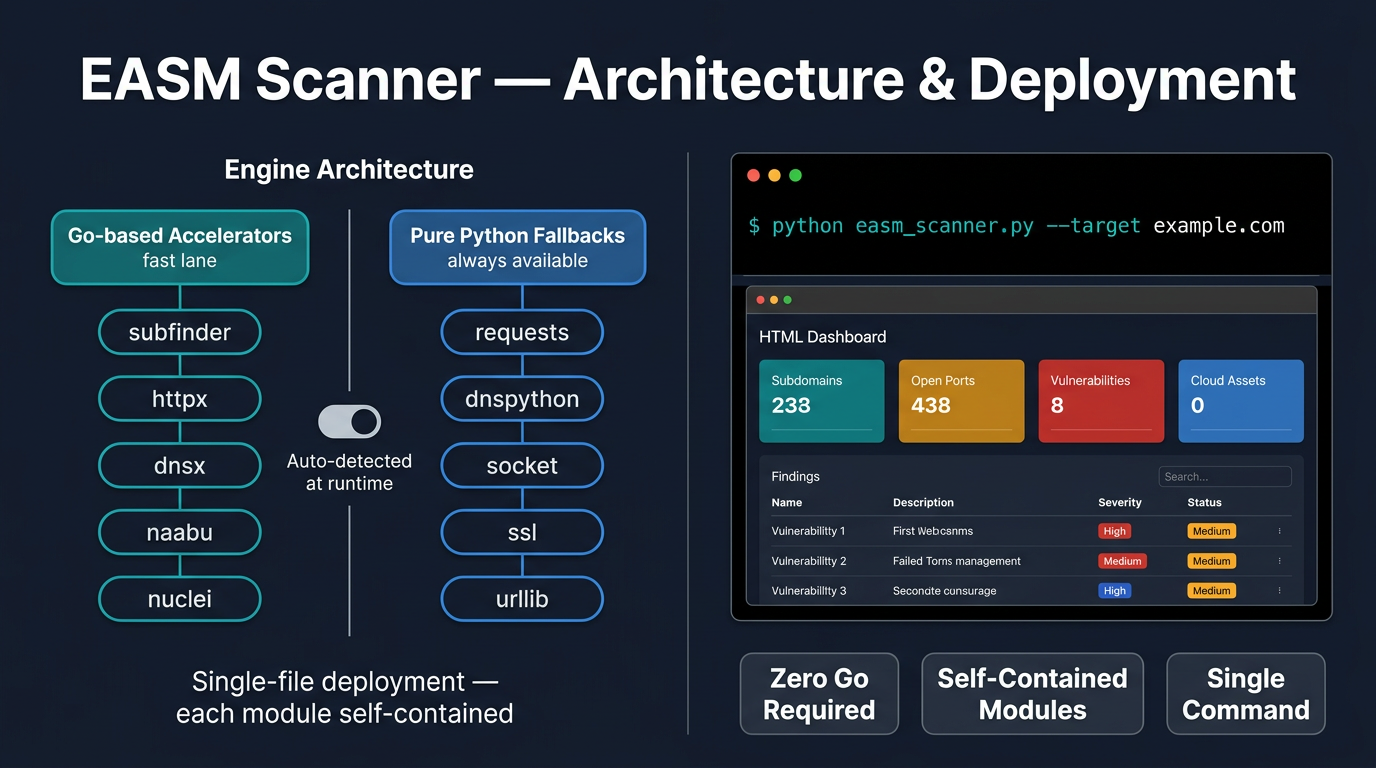Click the Zero Go Required badge

(819, 694)
